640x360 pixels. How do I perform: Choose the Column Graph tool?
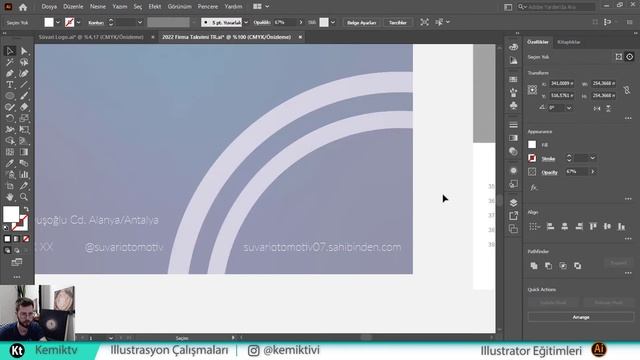24,175
